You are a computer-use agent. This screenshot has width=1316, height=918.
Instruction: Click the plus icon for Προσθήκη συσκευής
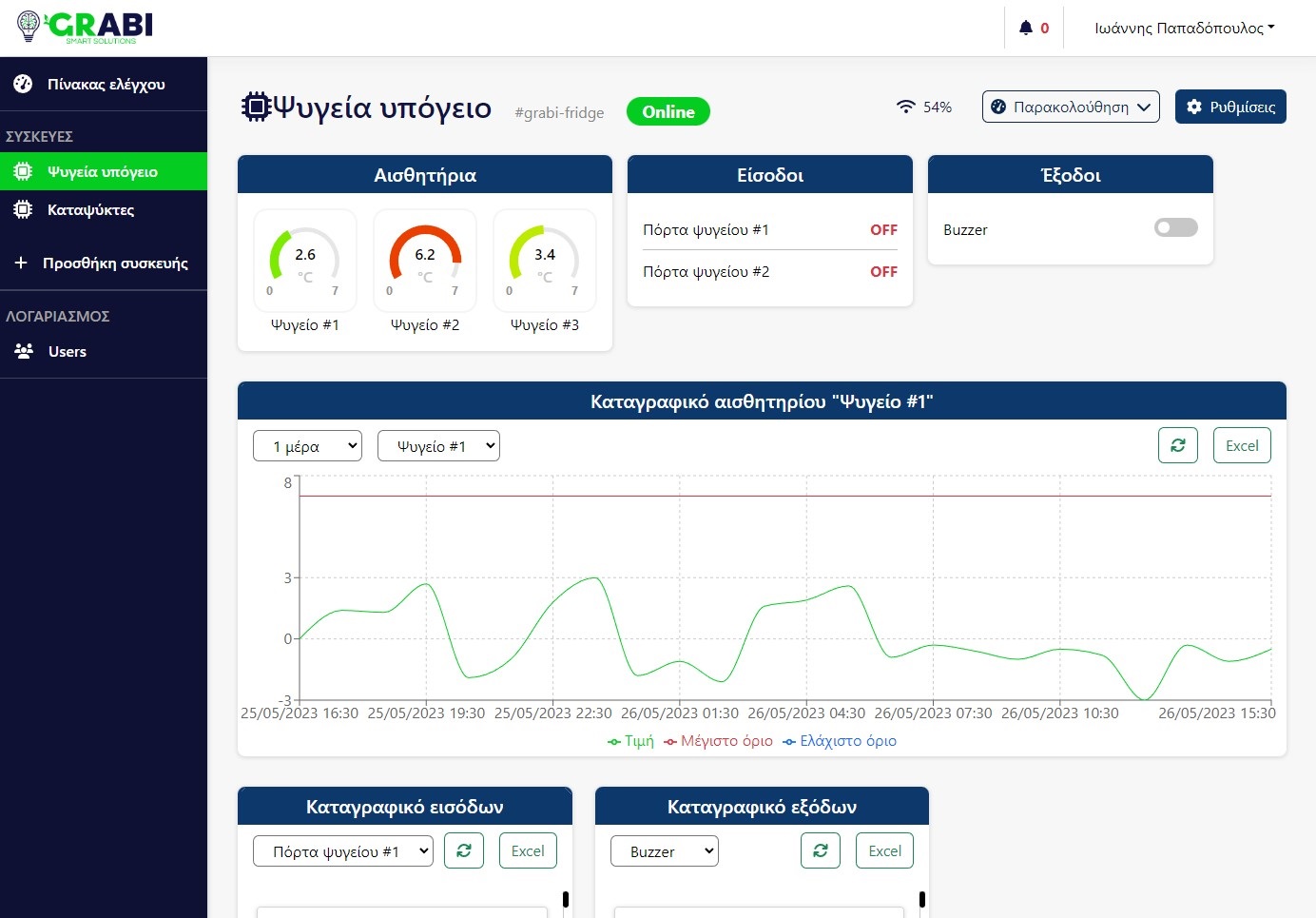click(21, 263)
